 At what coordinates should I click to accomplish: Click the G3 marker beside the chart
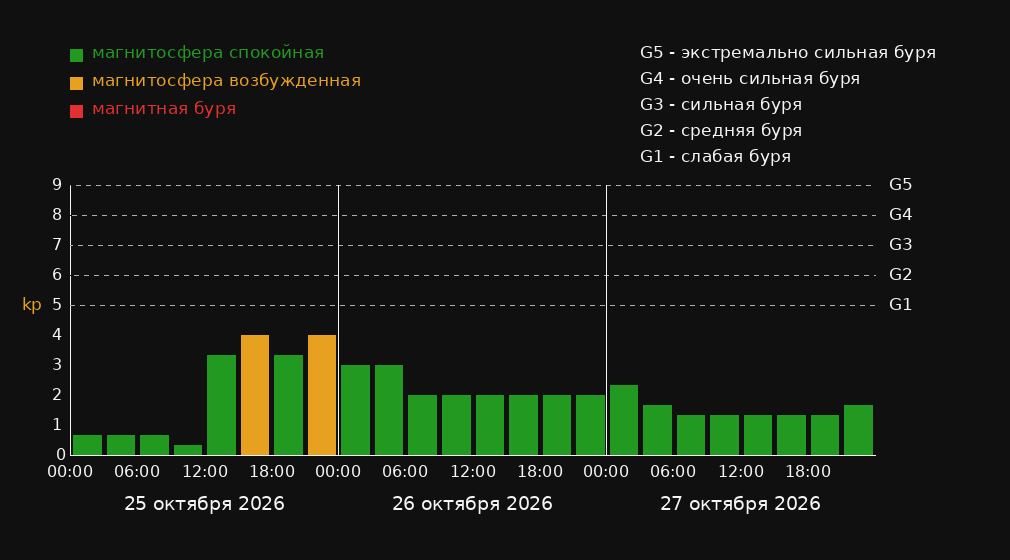pos(900,245)
